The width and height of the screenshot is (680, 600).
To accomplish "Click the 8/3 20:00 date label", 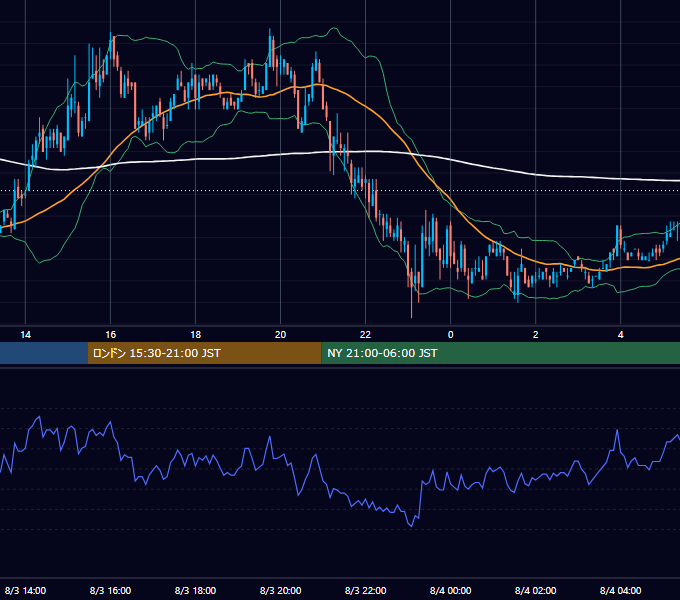I will [281, 590].
